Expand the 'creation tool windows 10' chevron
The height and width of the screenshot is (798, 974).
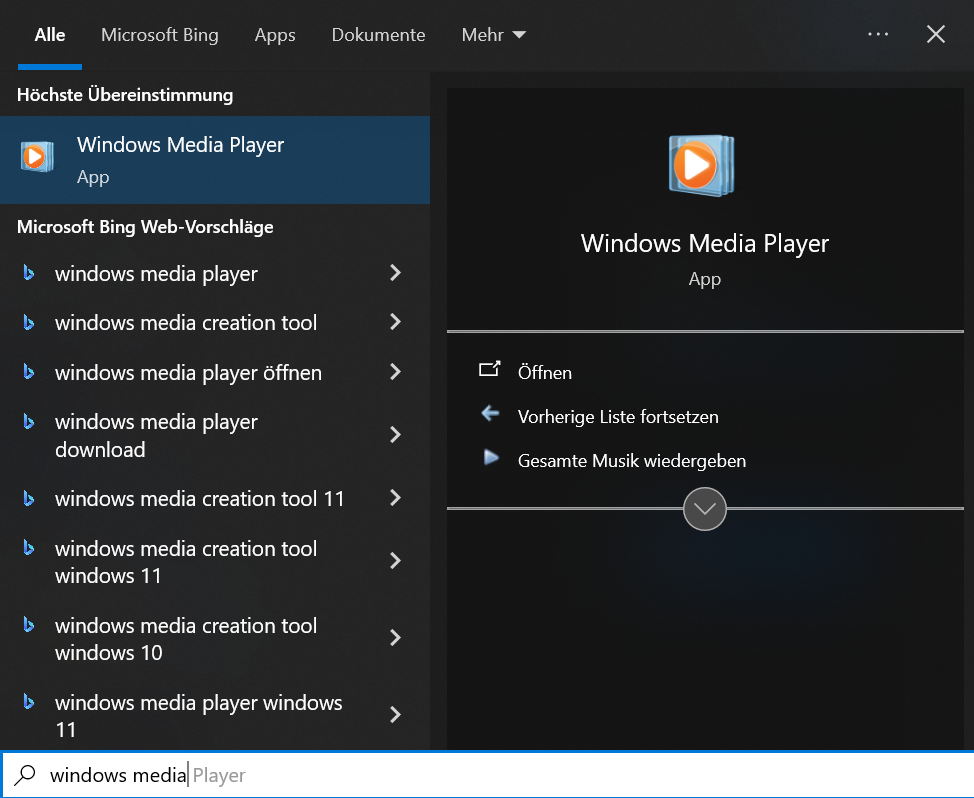395,638
